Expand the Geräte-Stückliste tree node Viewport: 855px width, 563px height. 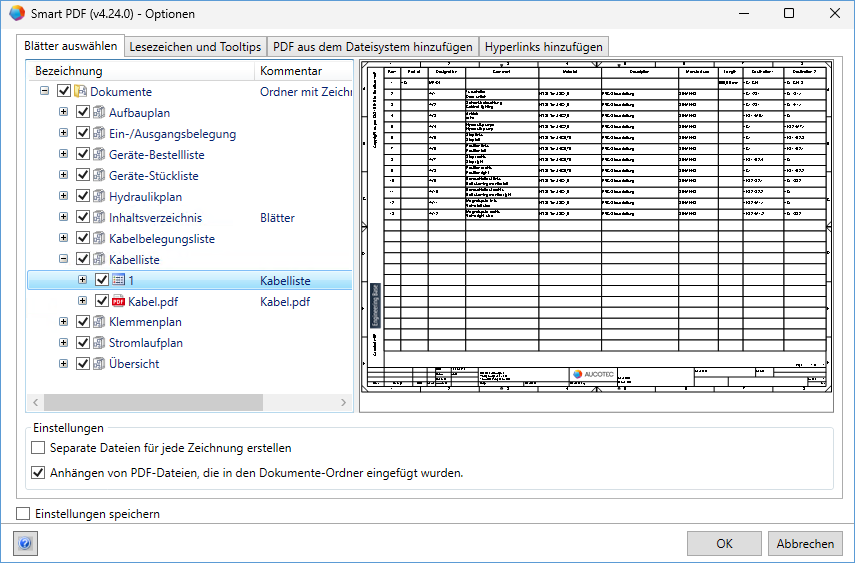(64, 175)
